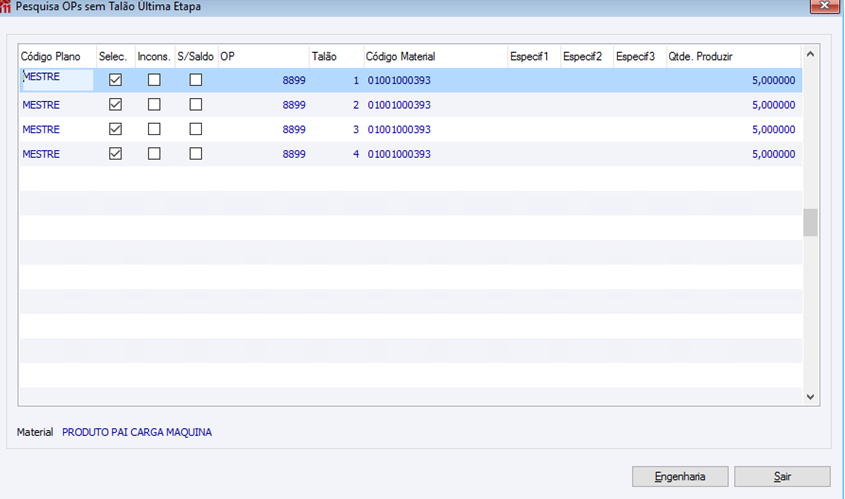The image size is (845, 499).
Task: Click OP 8899 in Talão 3 row
Action: (294, 129)
